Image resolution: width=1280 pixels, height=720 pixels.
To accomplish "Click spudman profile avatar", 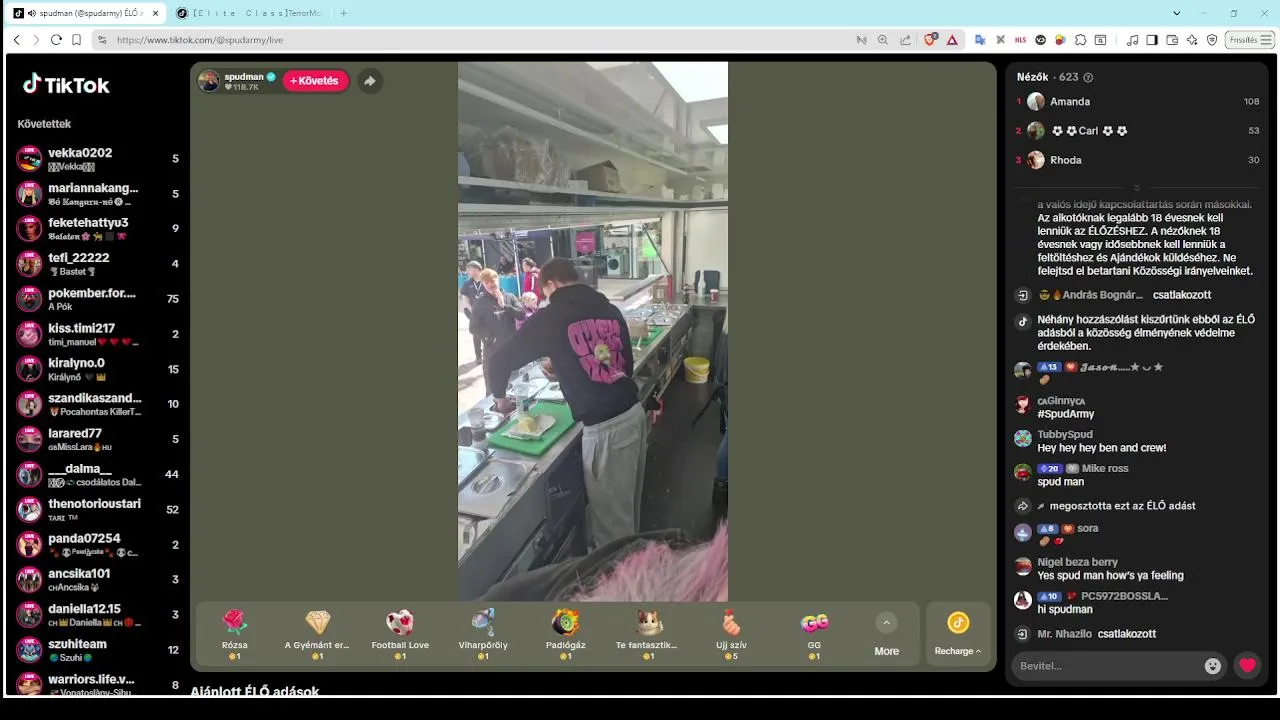I will [209, 81].
